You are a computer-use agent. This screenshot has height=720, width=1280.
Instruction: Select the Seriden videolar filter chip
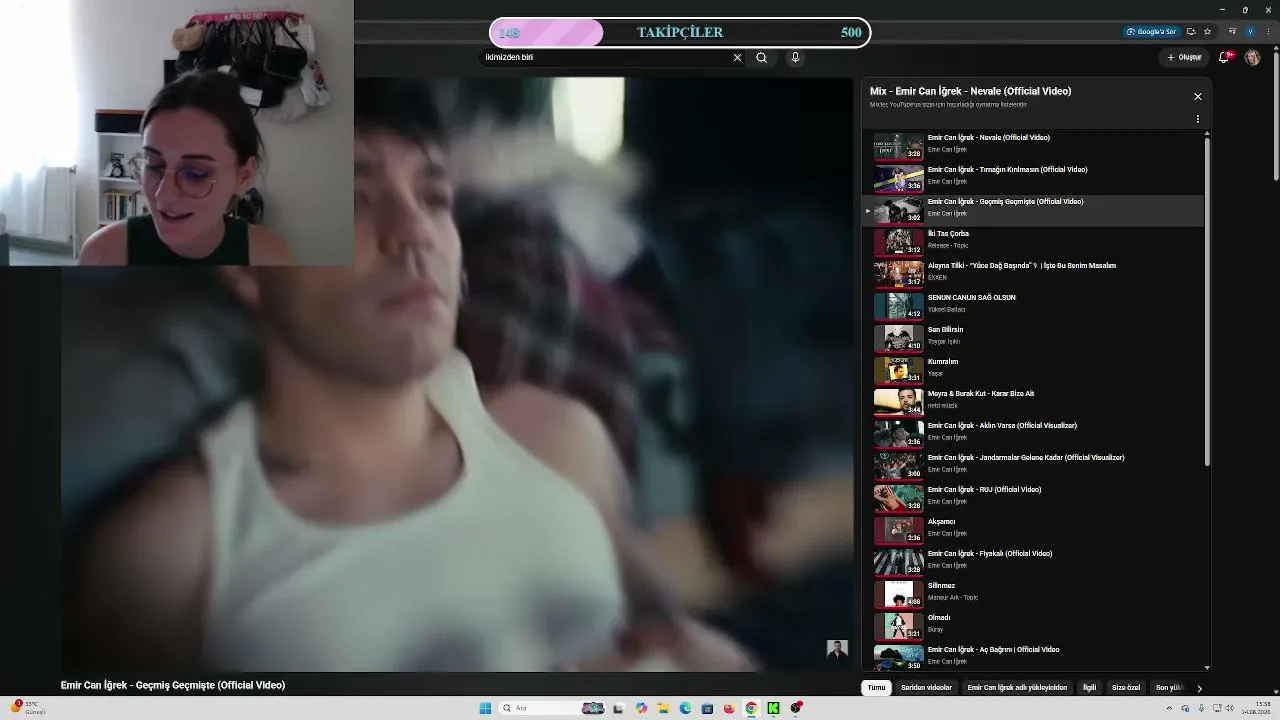926,688
